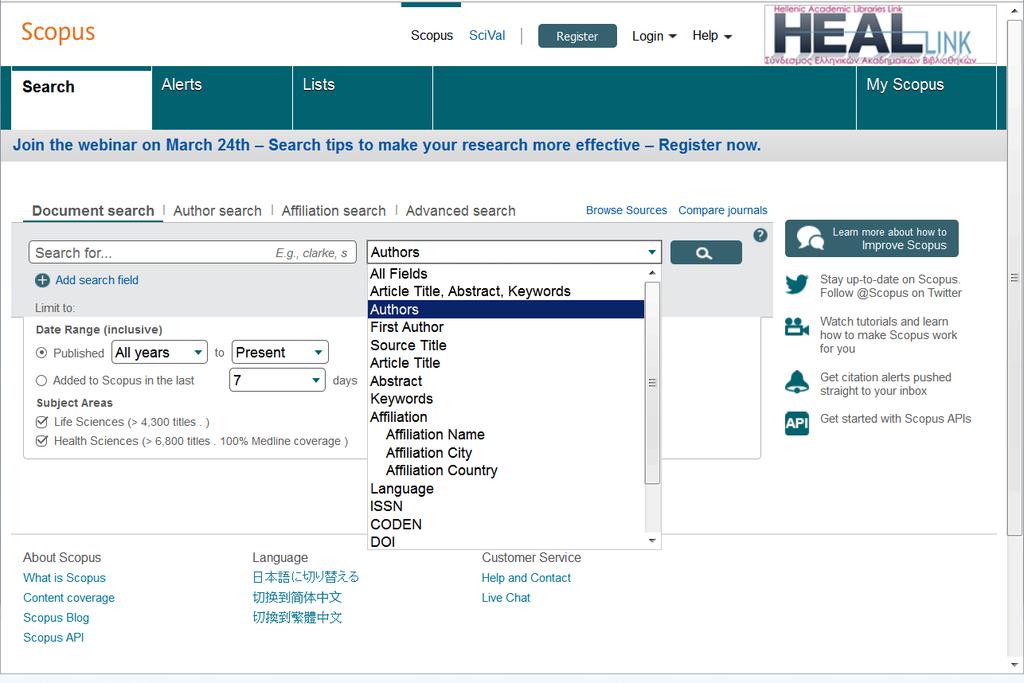Viewport: 1024px width, 683px height.
Task: Click the plus icon beside Add search field
Action: [x=42, y=280]
